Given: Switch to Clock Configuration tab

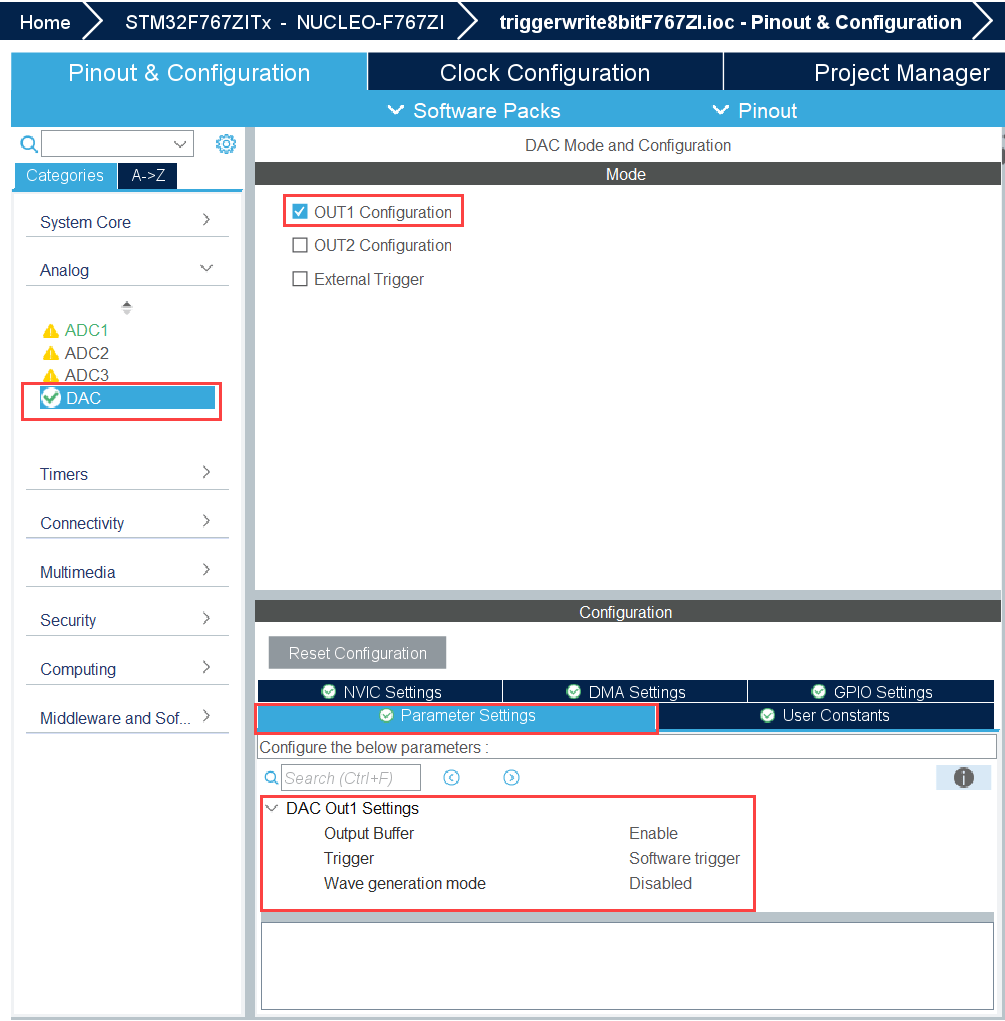Looking at the screenshot, I should [x=544, y=73].
